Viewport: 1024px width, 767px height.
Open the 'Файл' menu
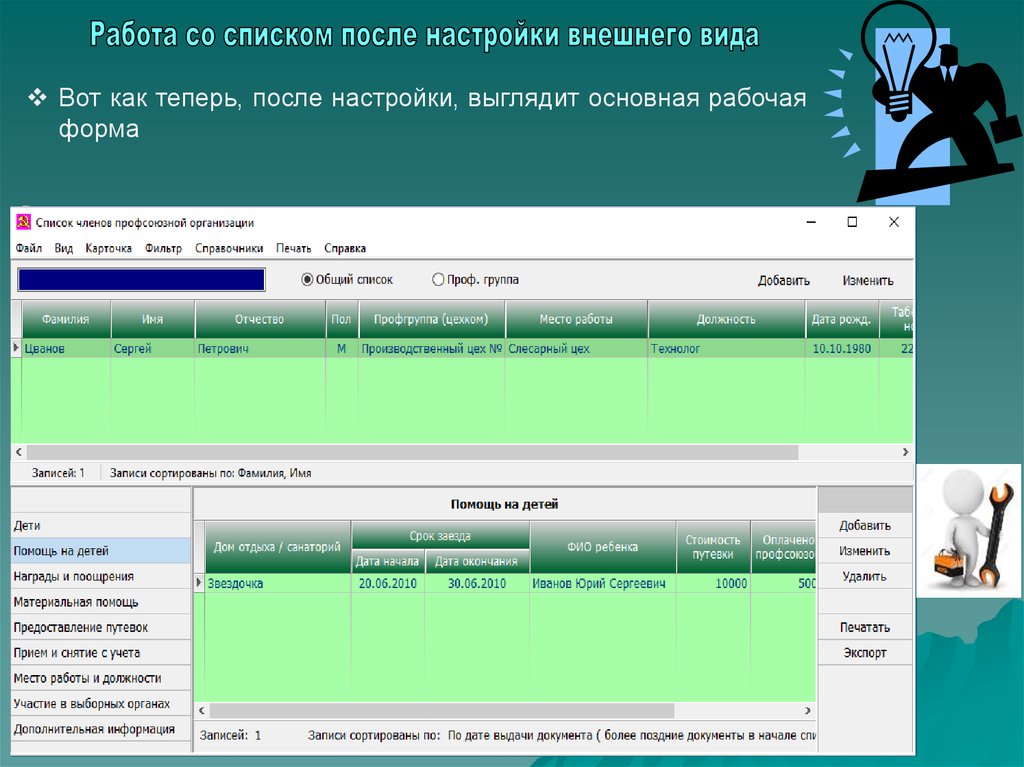pos(28,248)
